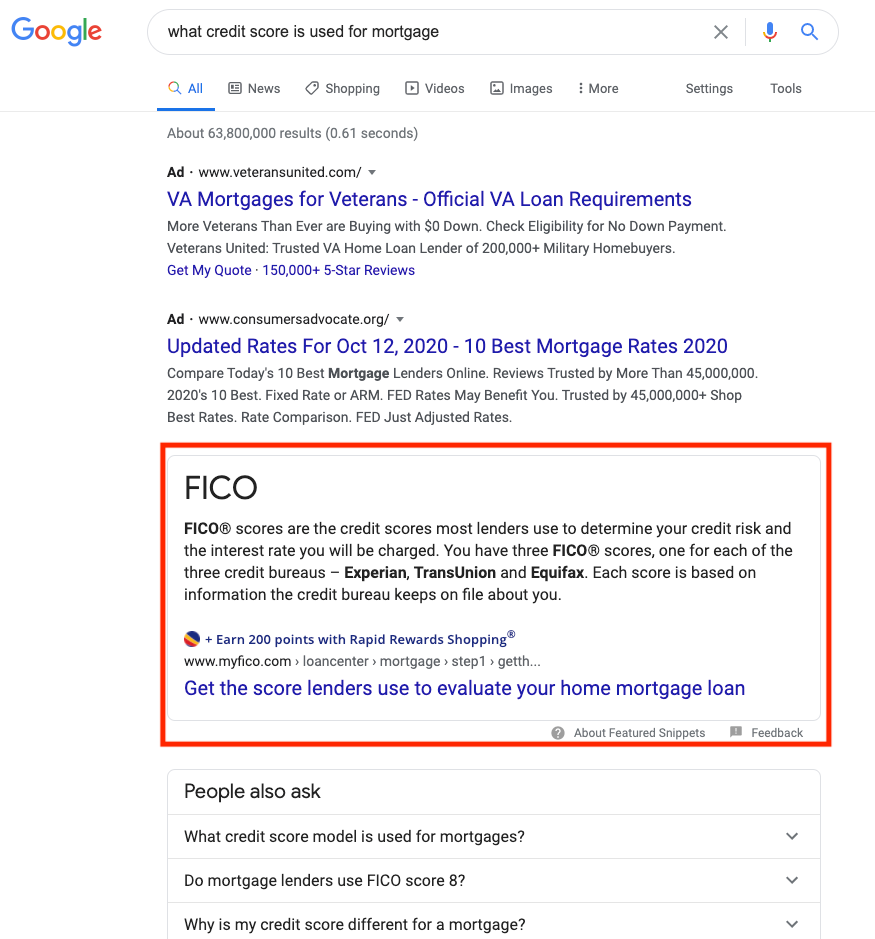Open the consumersadvocate.org ad dropdown arrow

(400, 319)
